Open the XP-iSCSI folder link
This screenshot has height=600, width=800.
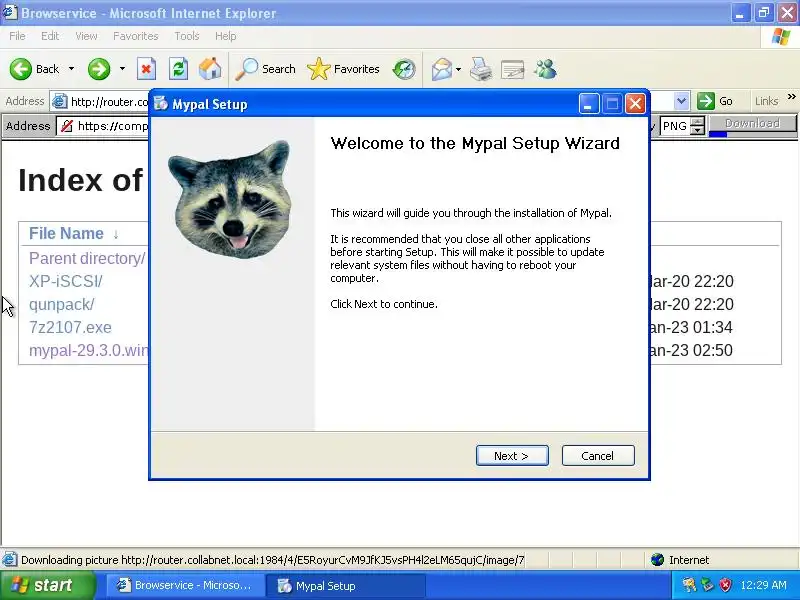(65, 281)
